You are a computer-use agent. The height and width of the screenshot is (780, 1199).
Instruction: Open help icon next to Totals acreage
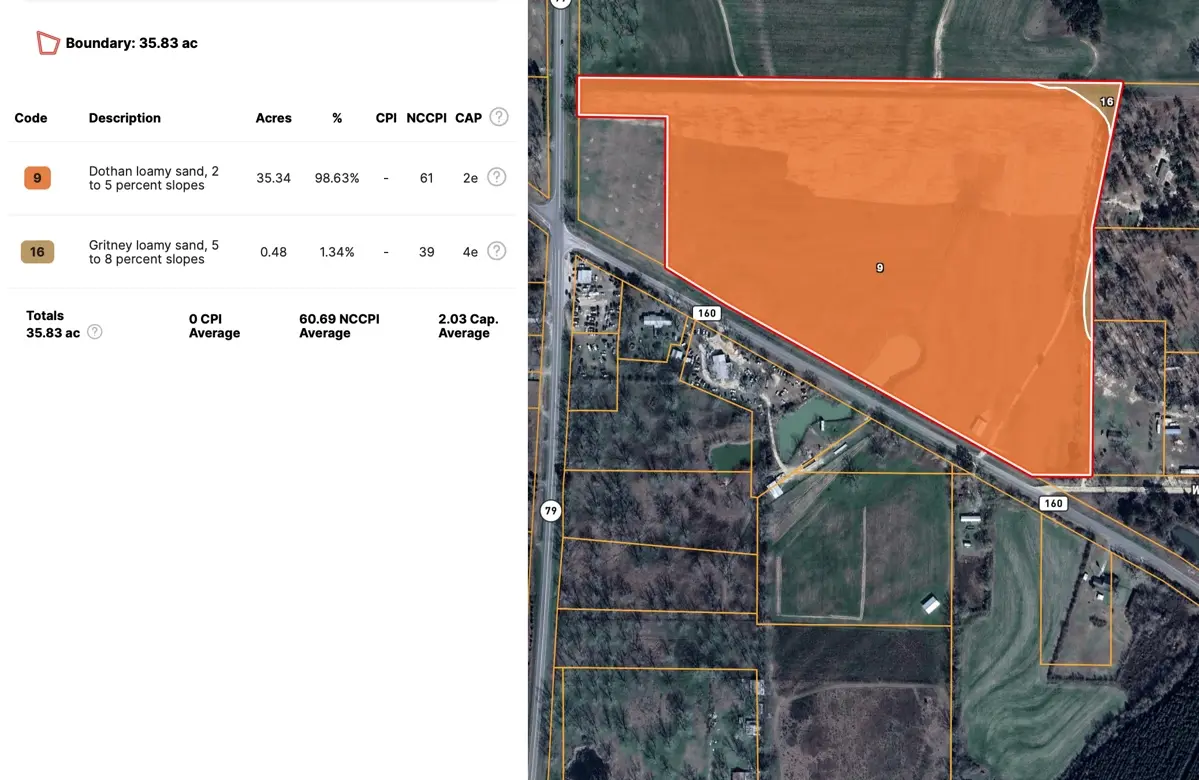pyautogui.click(x=95, y=332)
